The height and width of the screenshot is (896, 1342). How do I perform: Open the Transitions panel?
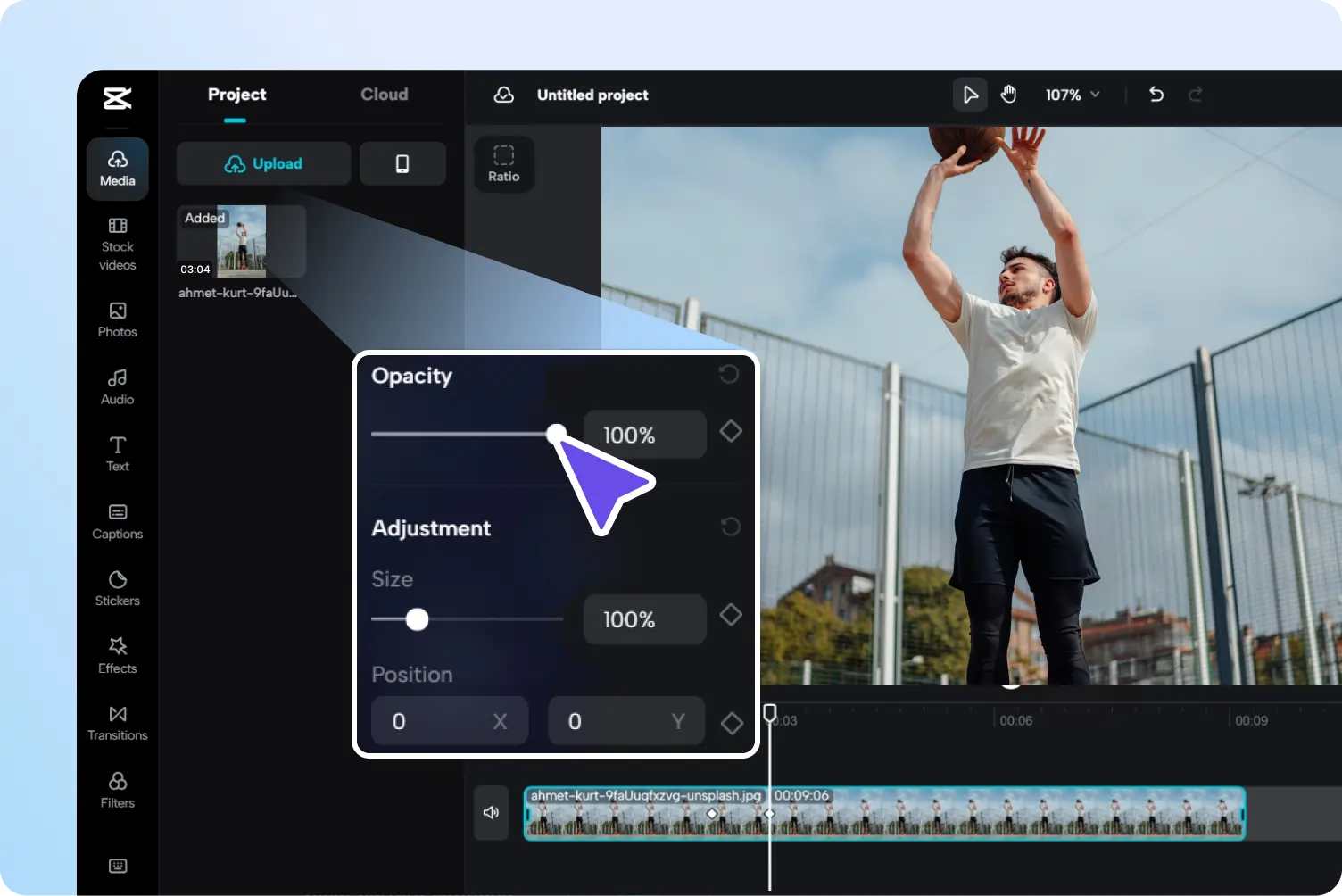tap(117, 723)
